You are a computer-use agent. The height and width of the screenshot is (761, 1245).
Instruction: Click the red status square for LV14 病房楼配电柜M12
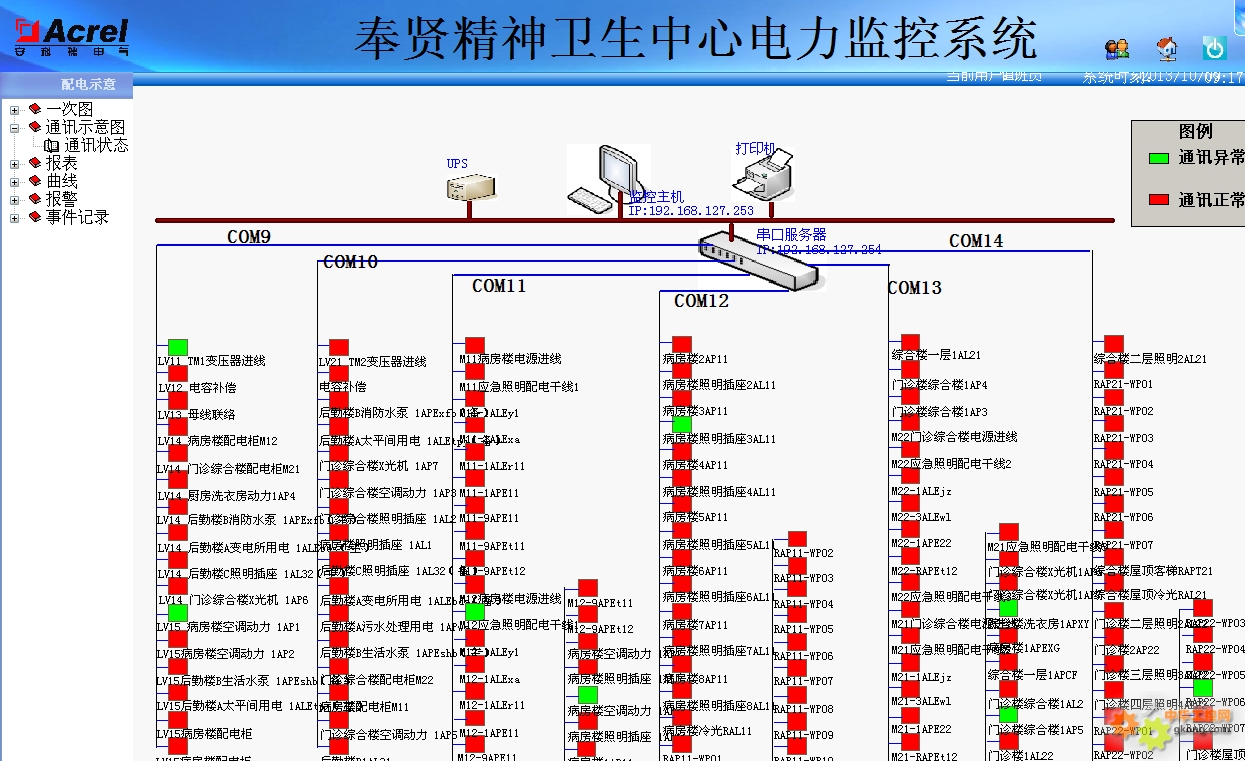tap(178, 428)
